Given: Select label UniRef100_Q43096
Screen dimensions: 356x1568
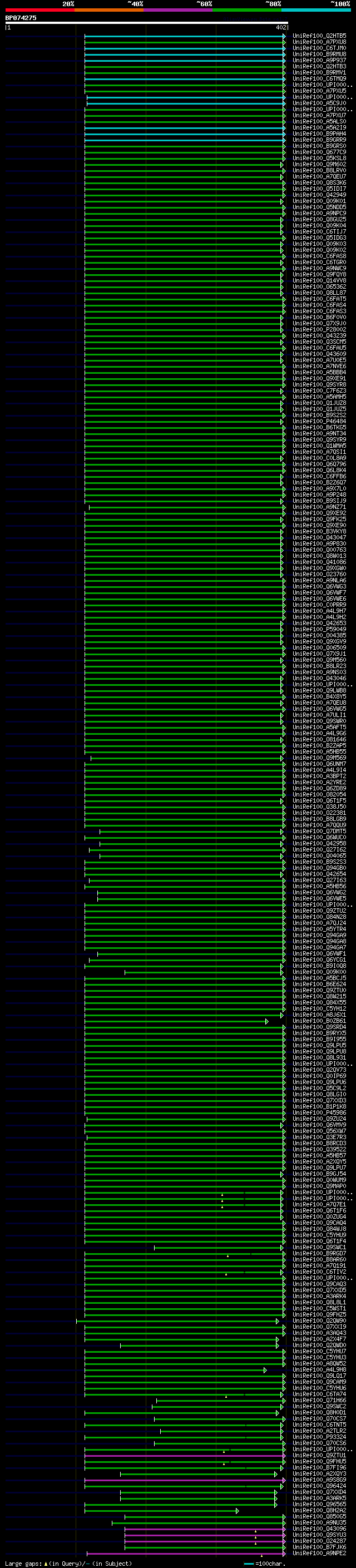Looking at the screenshot, I should pos(319,1529).
